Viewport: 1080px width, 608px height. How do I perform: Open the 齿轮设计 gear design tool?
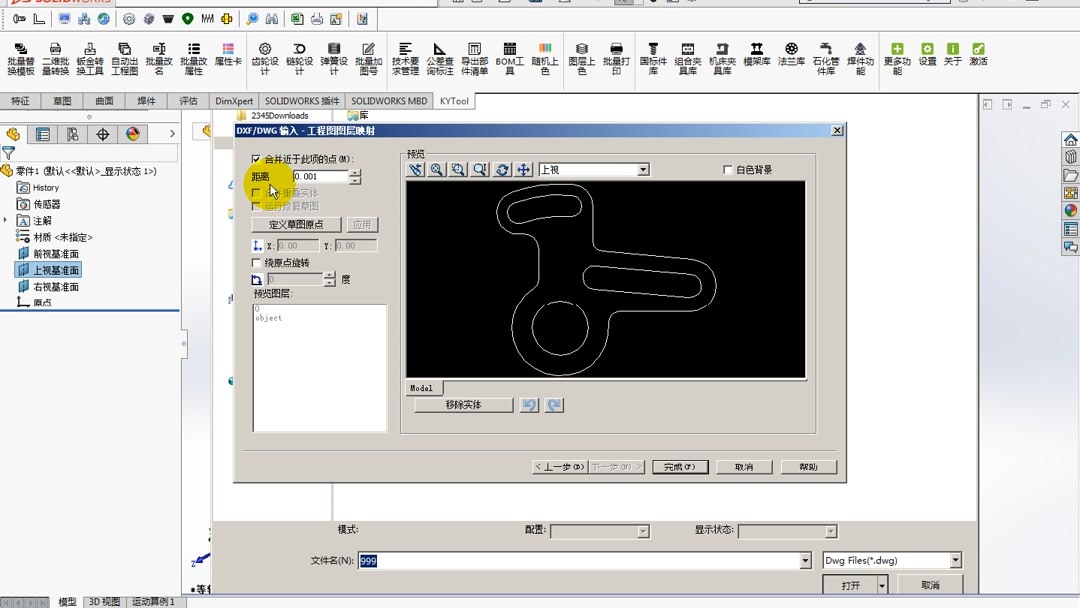[x=264, y=55]
